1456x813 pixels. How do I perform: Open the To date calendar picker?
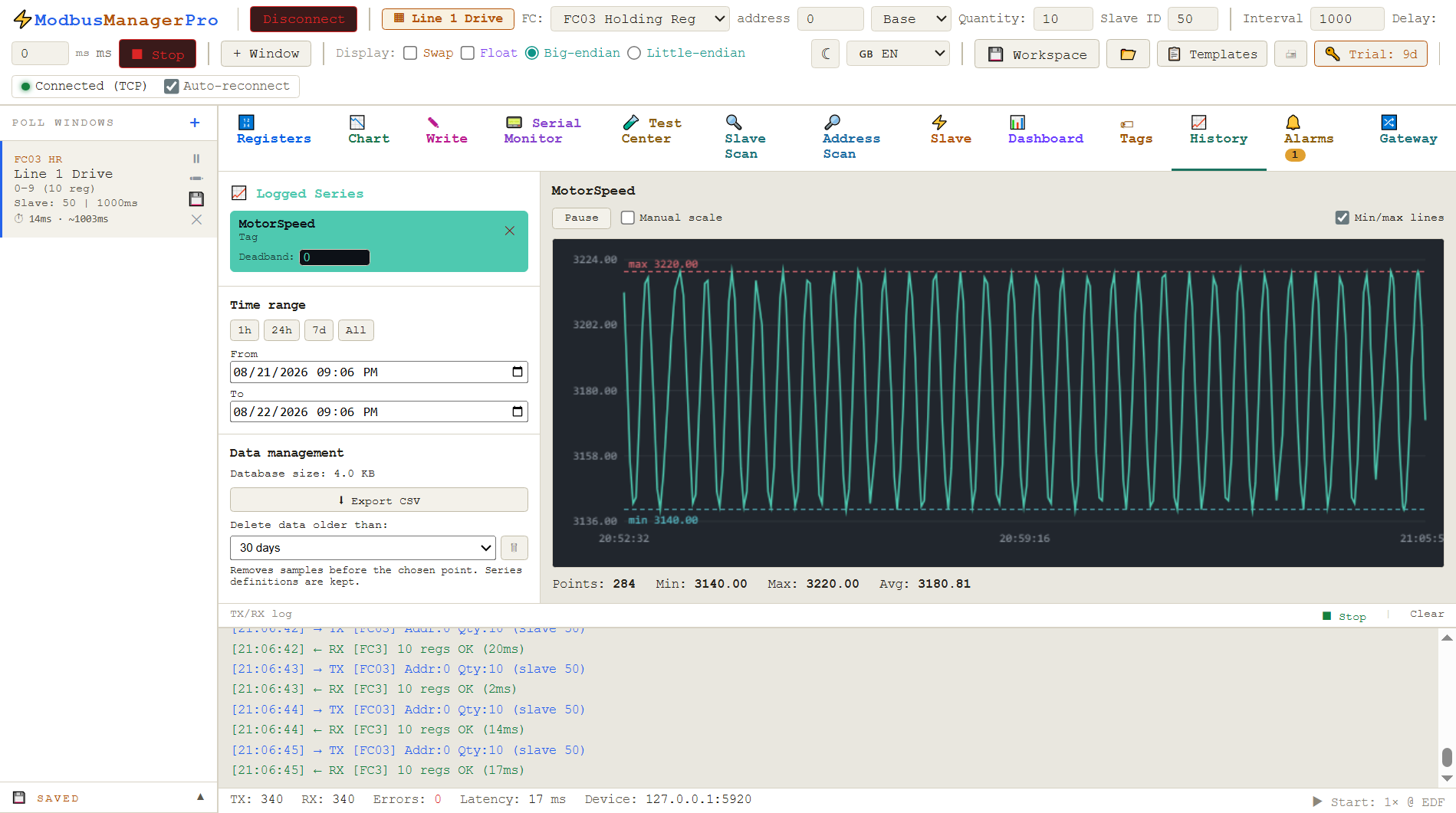518,411
